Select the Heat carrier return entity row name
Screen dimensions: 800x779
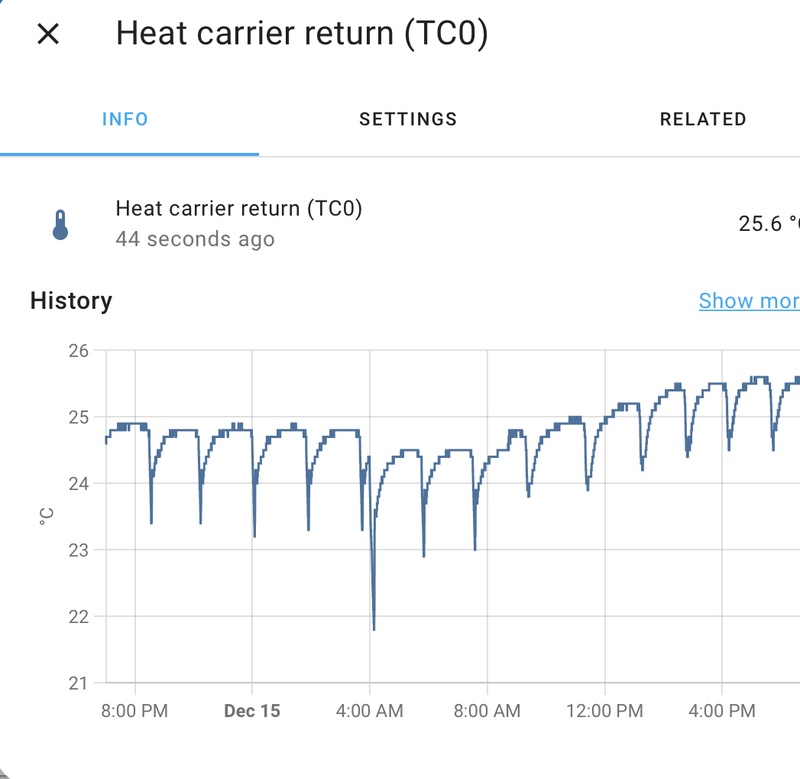coord(239,209)
